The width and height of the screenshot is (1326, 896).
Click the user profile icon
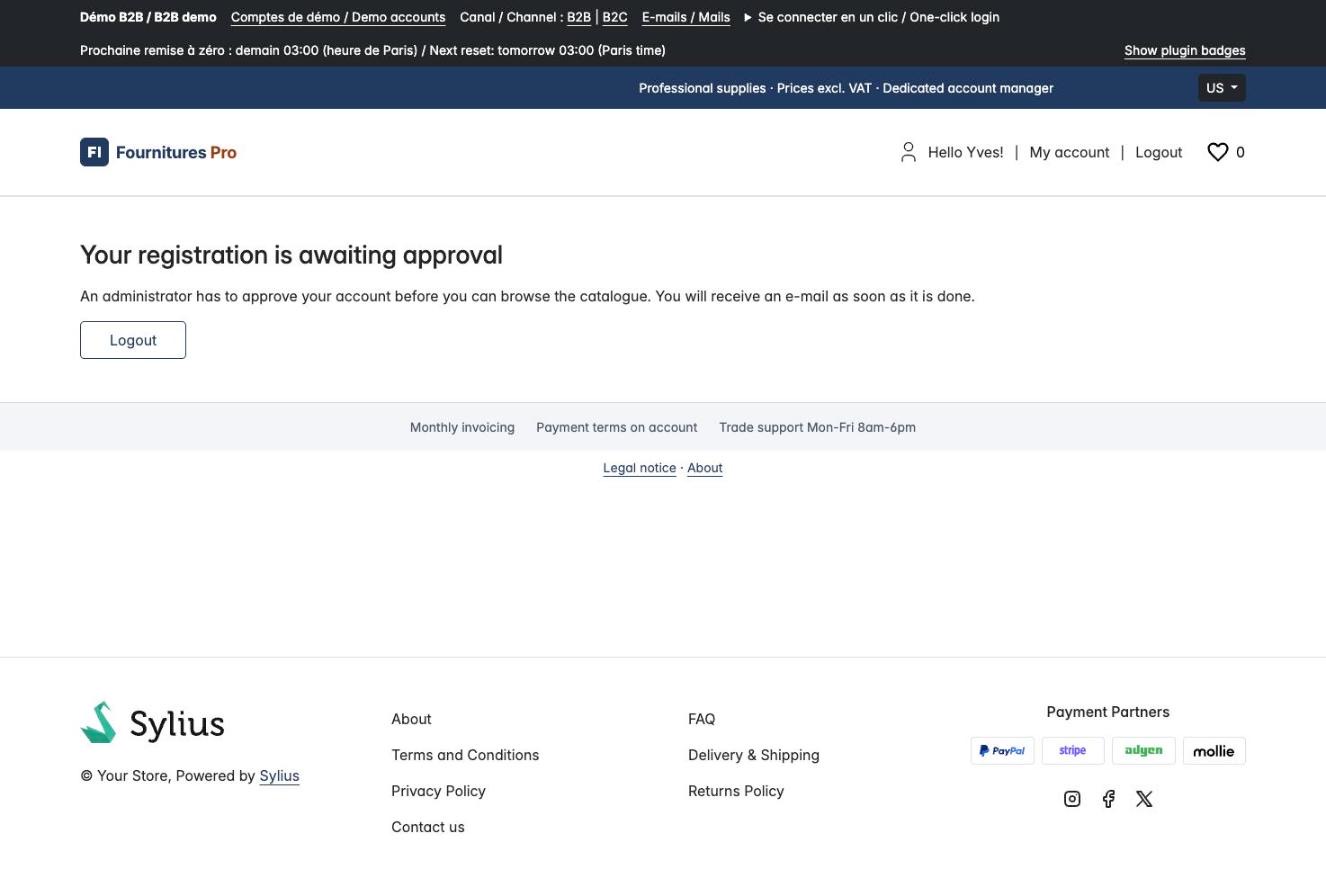[x=908, y=152]
